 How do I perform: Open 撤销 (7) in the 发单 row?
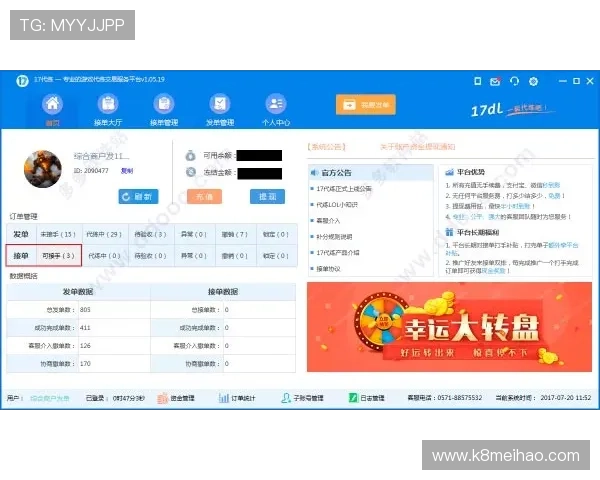[x=235, y=234]
